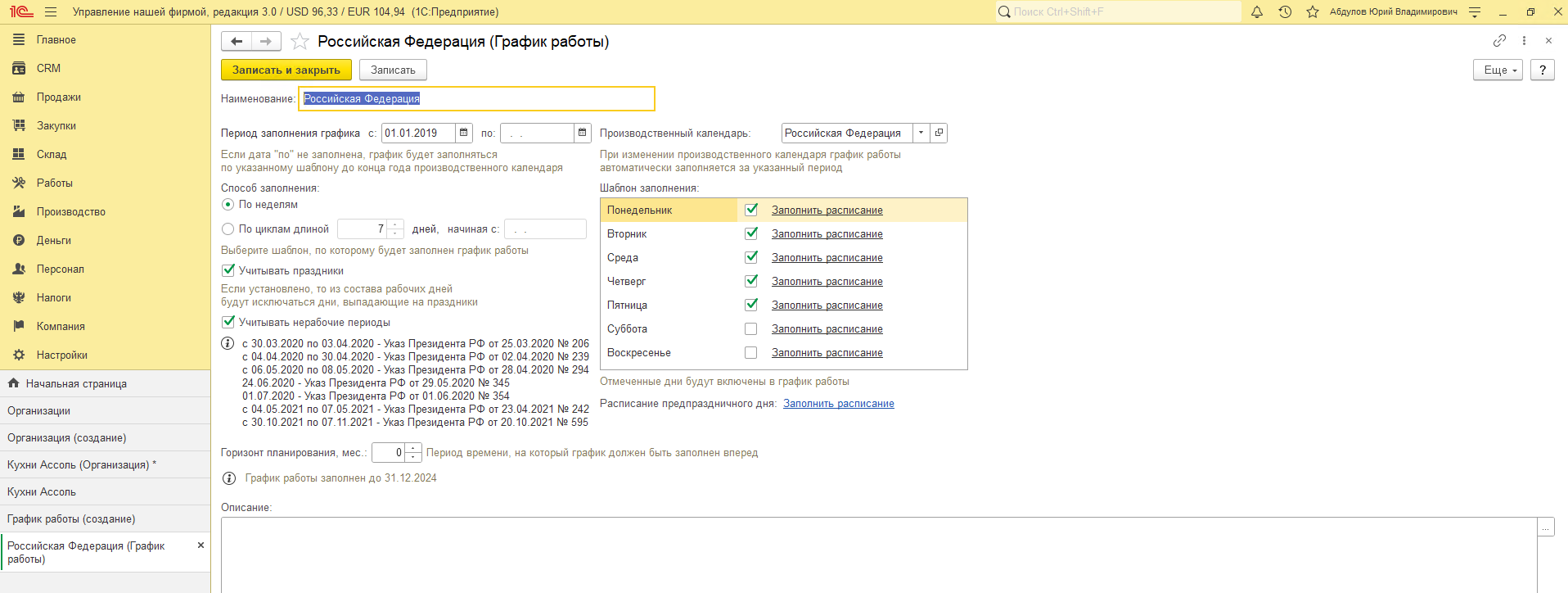Fill schedule for Пятница
Image resolution: width=1568 pixels, height=593 pixels.
pyautogui.click(x=827, y=306)
